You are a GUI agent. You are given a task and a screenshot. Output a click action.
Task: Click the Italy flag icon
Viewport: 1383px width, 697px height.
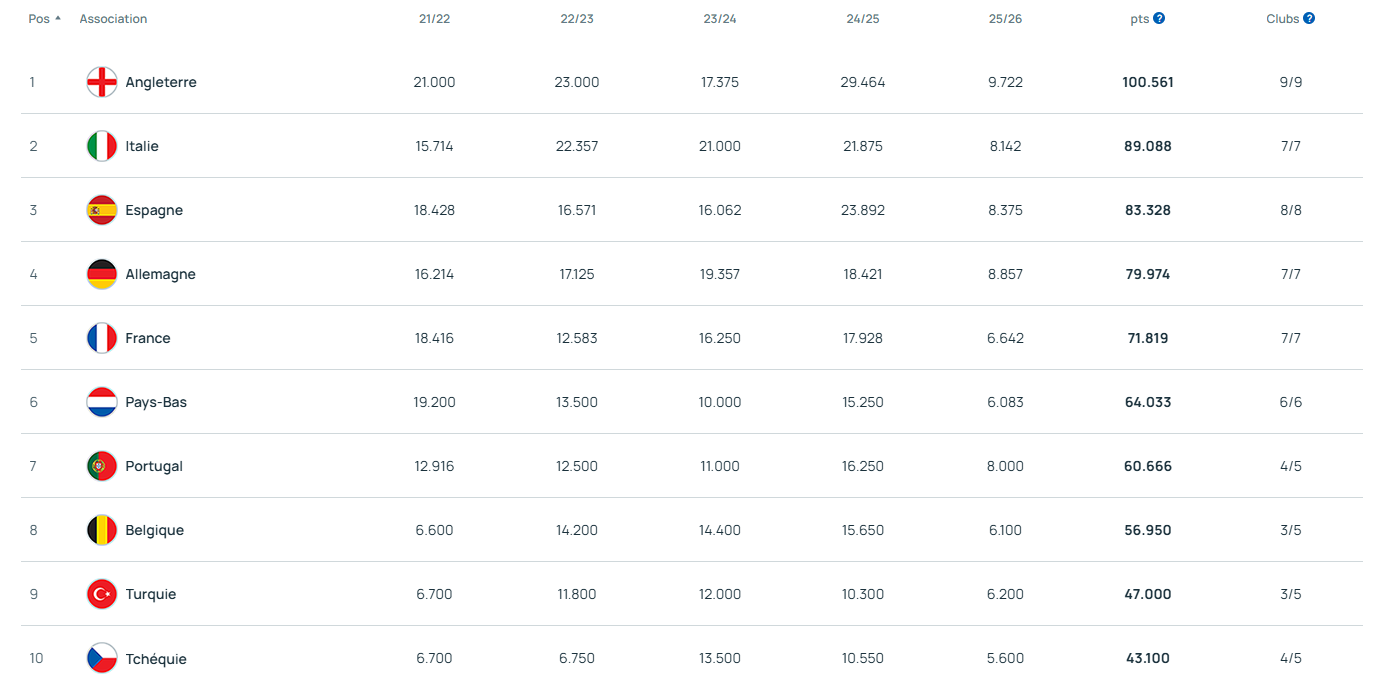pos(102,146)
